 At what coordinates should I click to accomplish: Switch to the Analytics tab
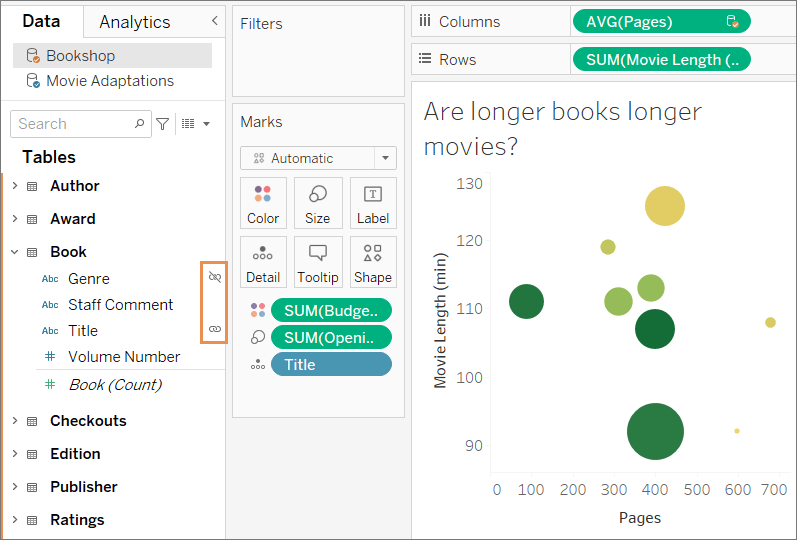tap(135, 22)
